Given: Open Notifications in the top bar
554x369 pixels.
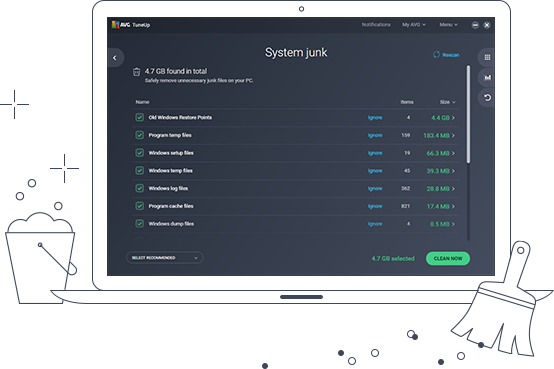Looking at the screenshot, I should click(x=376, y=25).
